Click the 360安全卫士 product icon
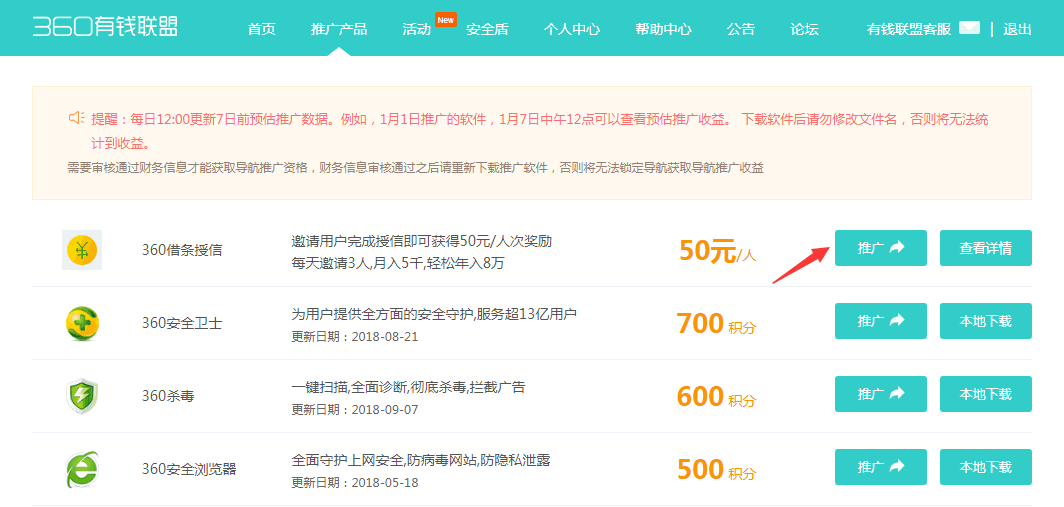1064x507 pixels. (82, 323)
